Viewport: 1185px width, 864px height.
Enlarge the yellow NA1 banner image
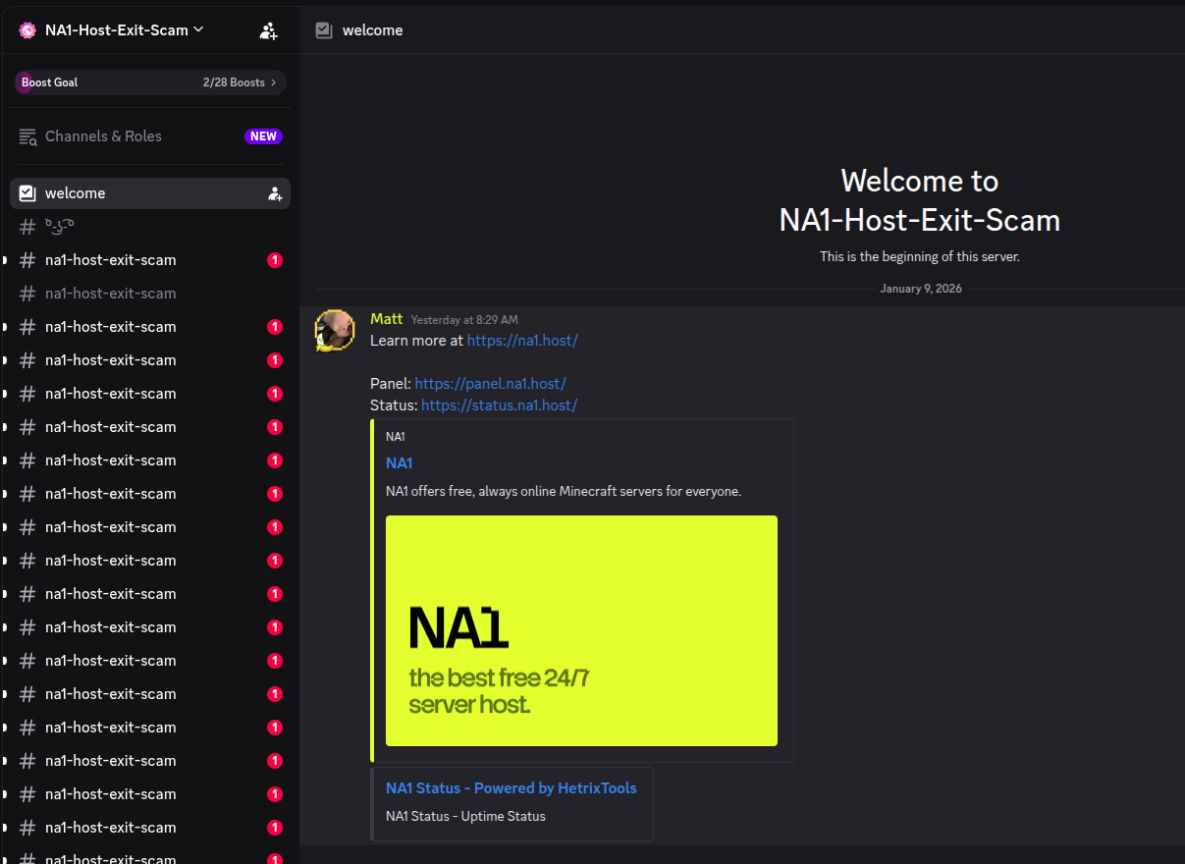(581, 630)
